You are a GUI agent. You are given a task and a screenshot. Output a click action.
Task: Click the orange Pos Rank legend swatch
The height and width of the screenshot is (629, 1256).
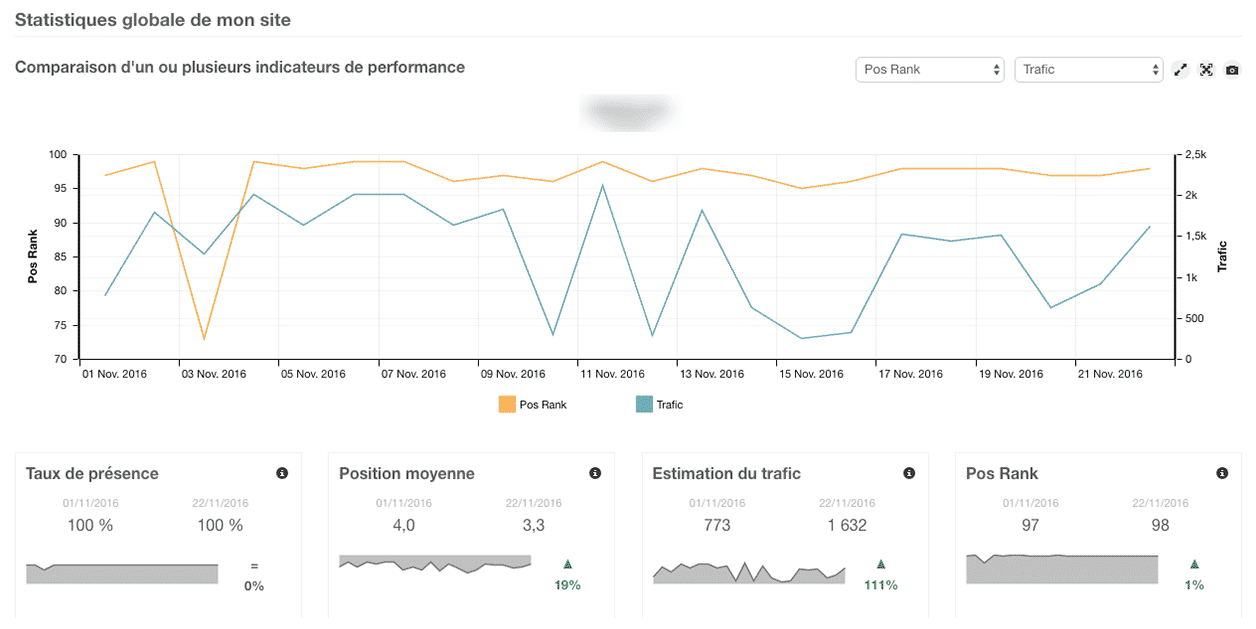pyautogui.click(x=507, y=405)
